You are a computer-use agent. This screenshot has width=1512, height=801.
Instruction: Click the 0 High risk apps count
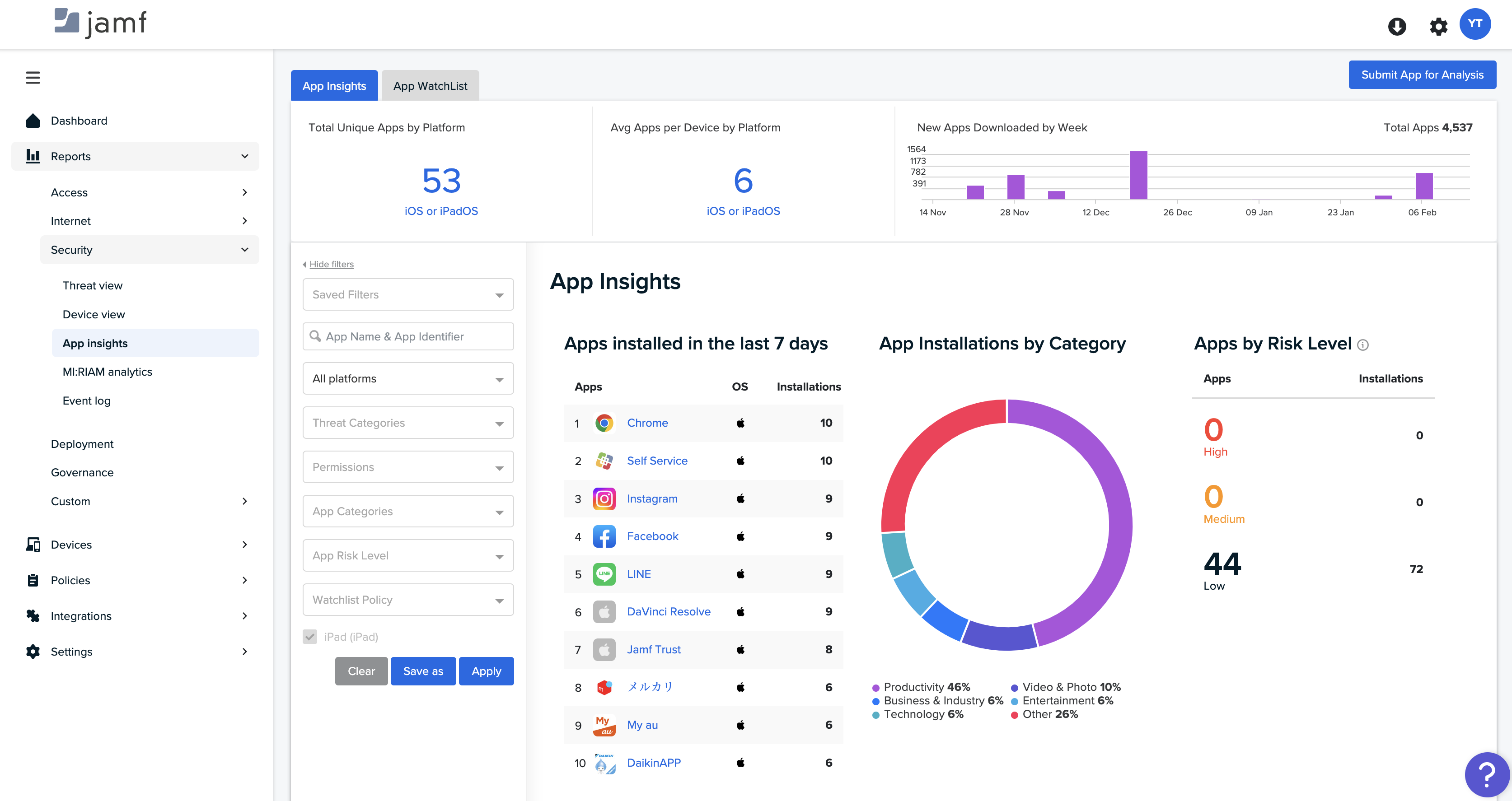tap(1213, 429)
